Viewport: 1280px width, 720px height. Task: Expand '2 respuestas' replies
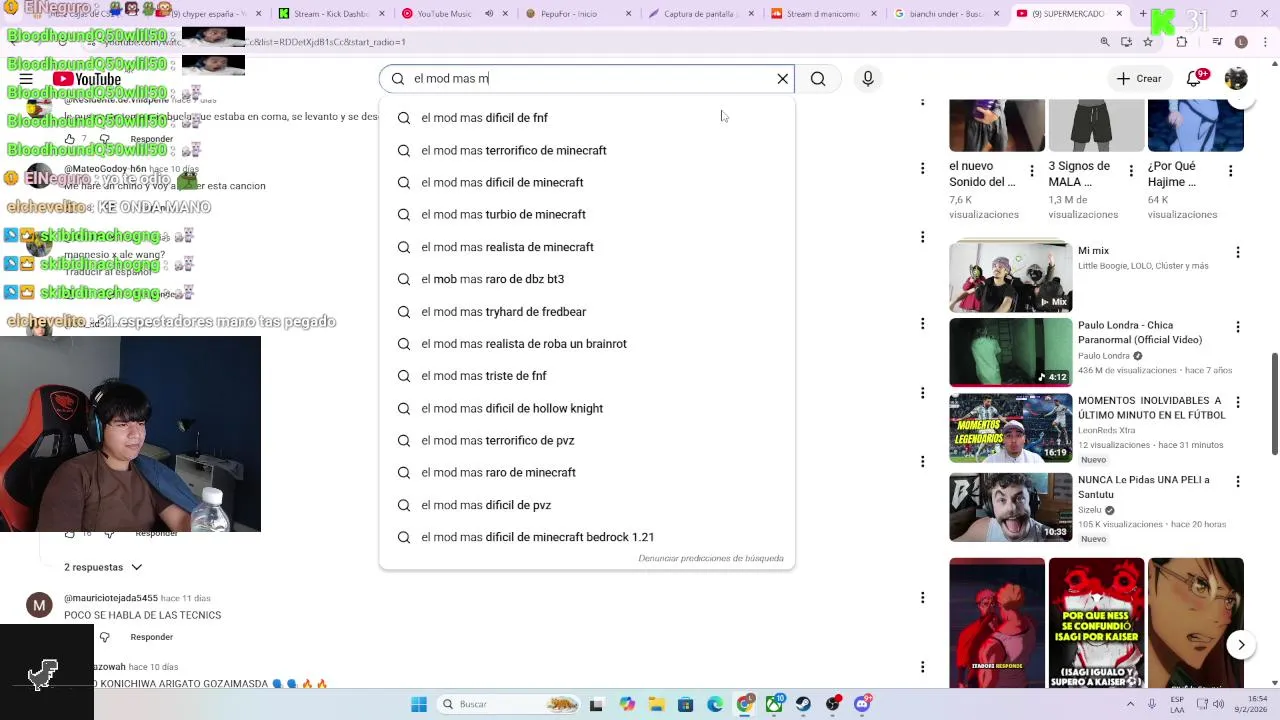click(103, 567)
